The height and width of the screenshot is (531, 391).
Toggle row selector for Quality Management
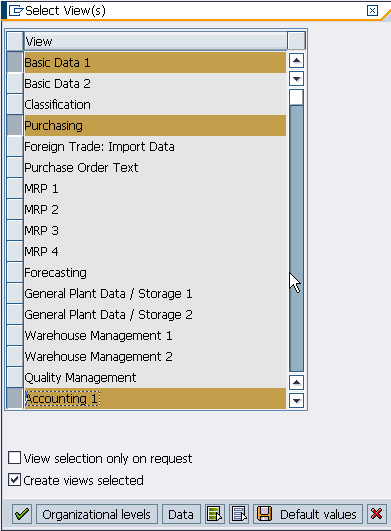pos(15,377)
